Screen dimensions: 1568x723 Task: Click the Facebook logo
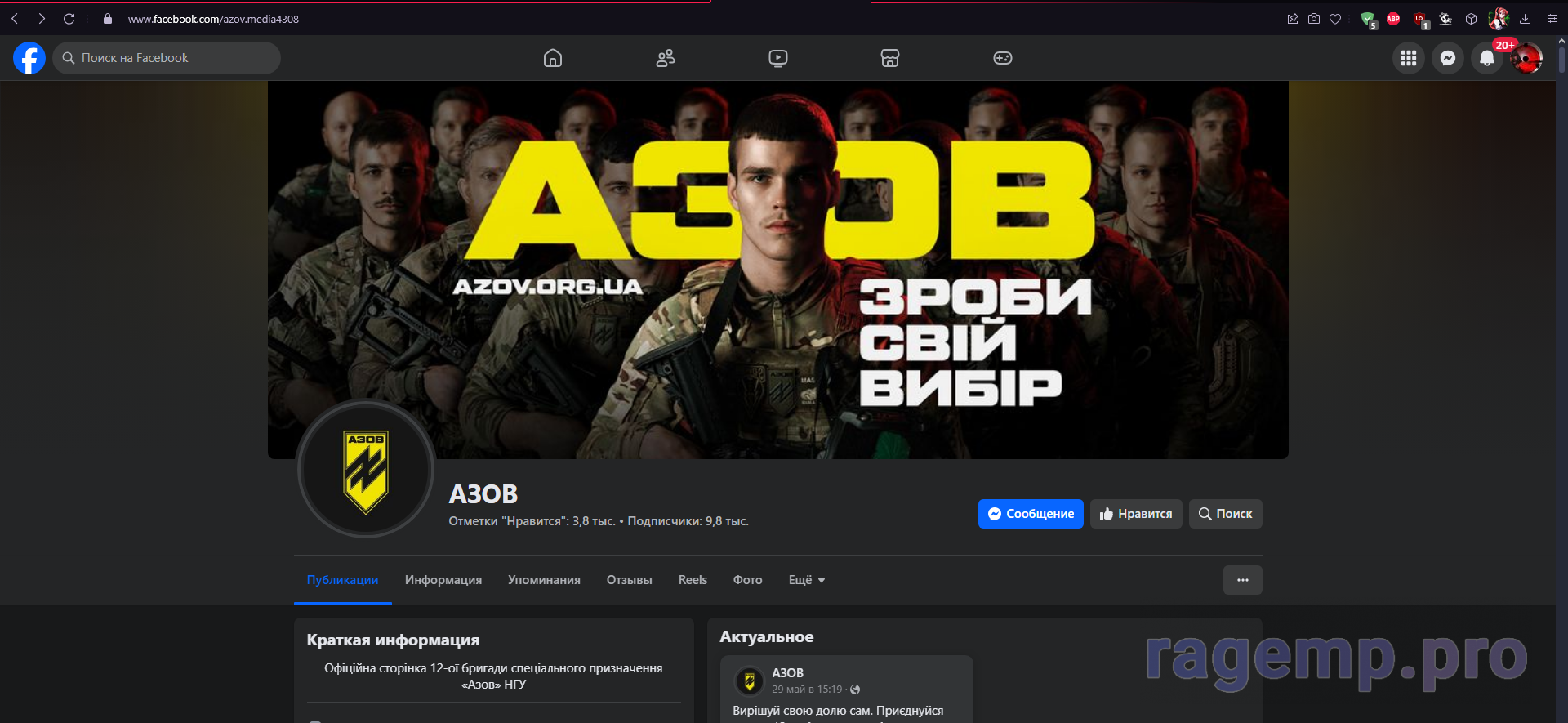[29, 58]
